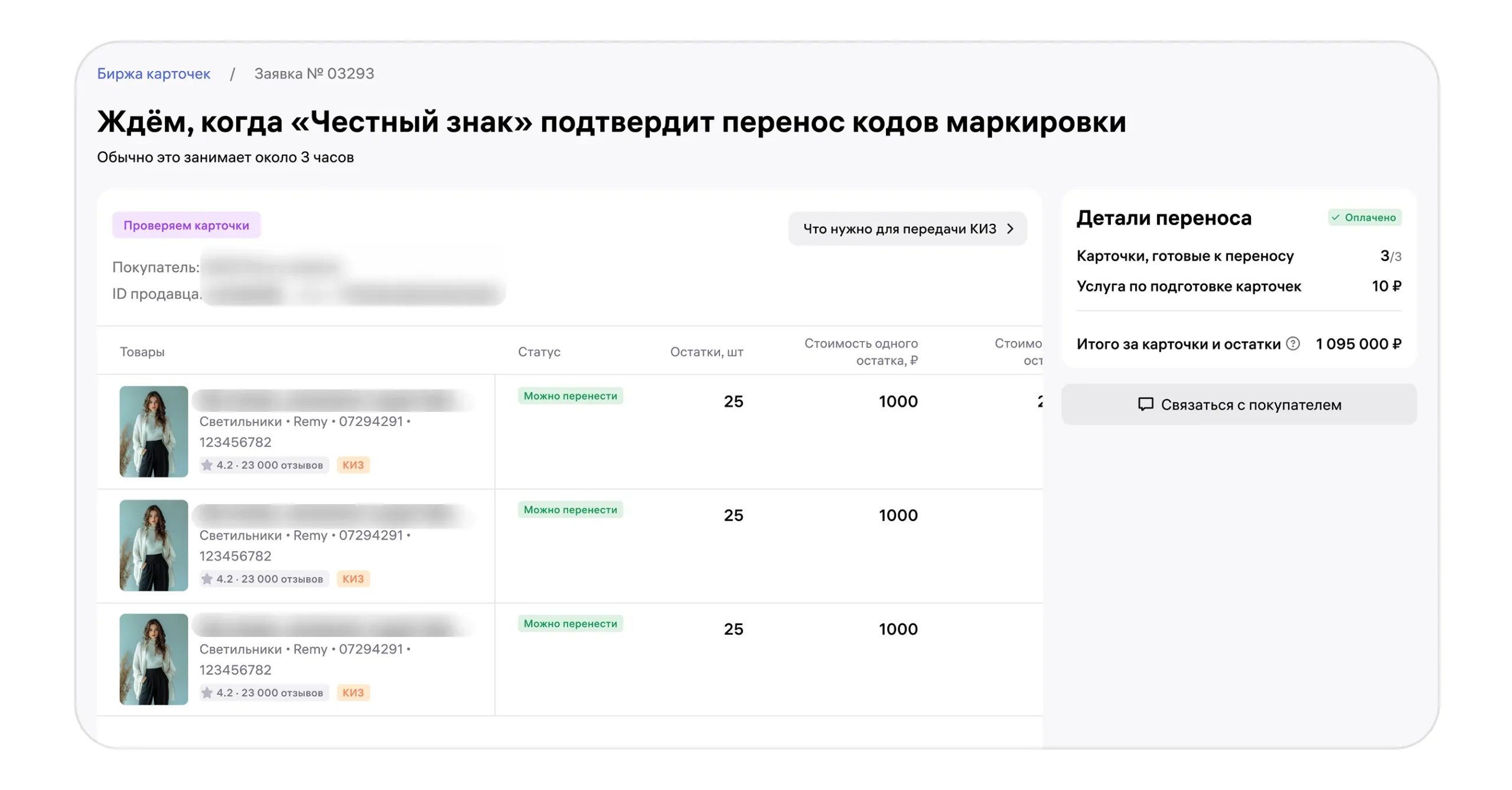This screenshot has width=1512, height=790.
Task: Open the Биржа карточек breadcrumb link
Action: pos(154,73)
